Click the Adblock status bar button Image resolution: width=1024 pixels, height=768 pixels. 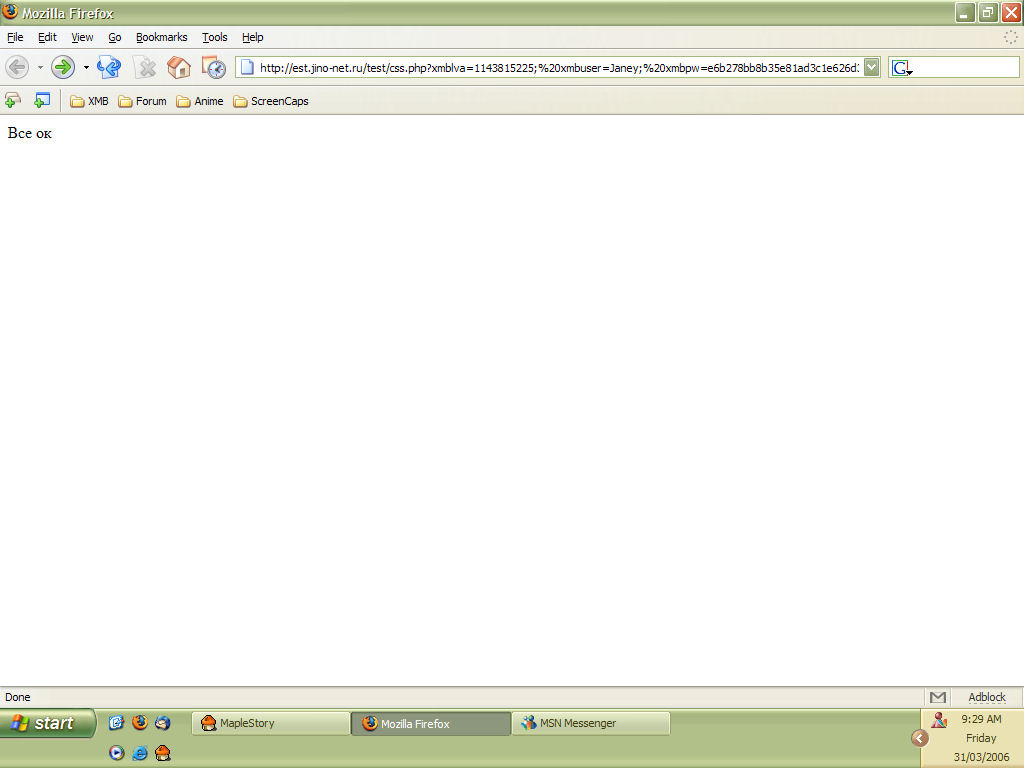click(x=987, y=697)
